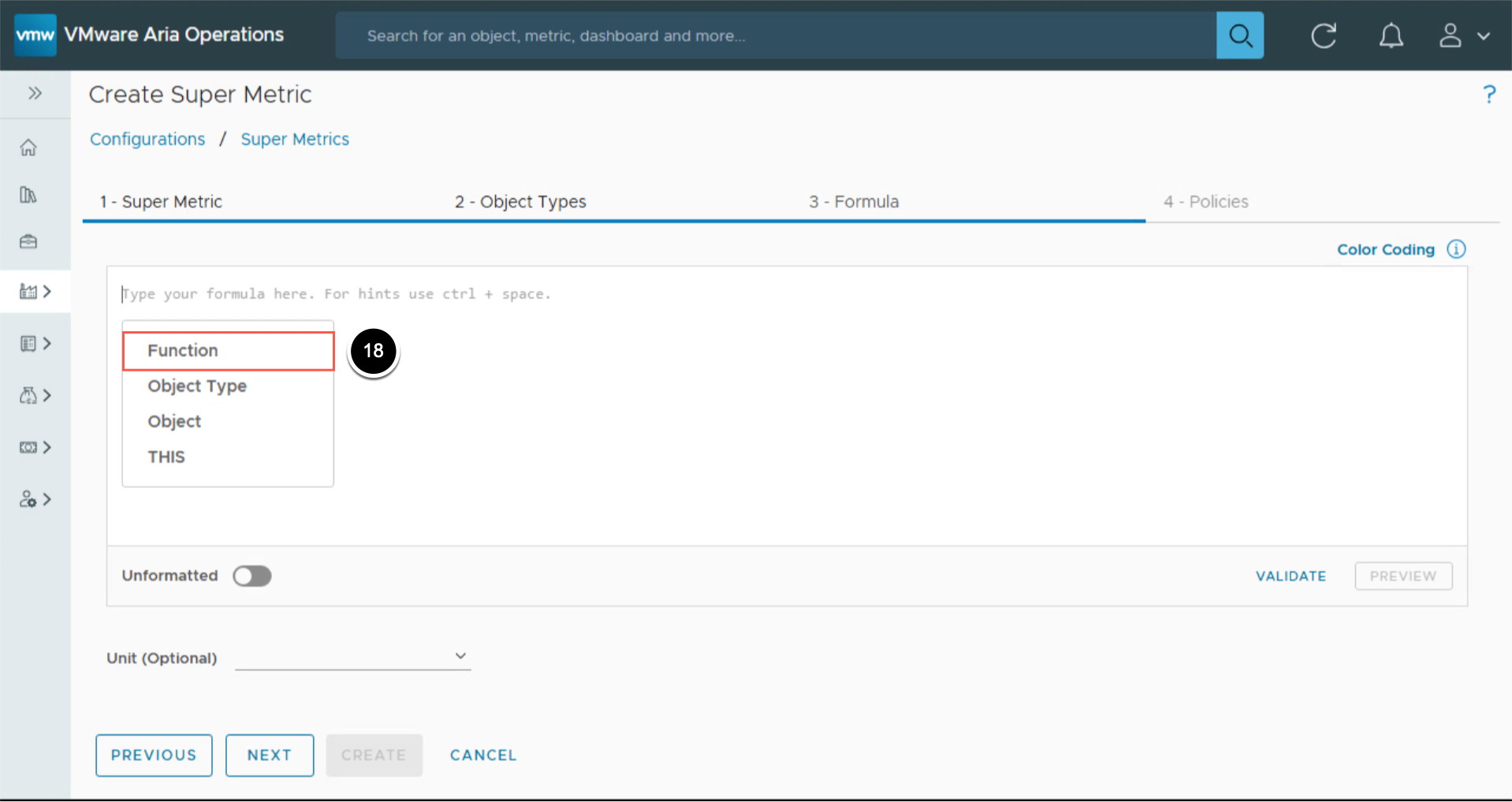This screenshot has height=802, width=1512.
Task: Open the toolbox icon in sidebar
Action: point(28,241)
